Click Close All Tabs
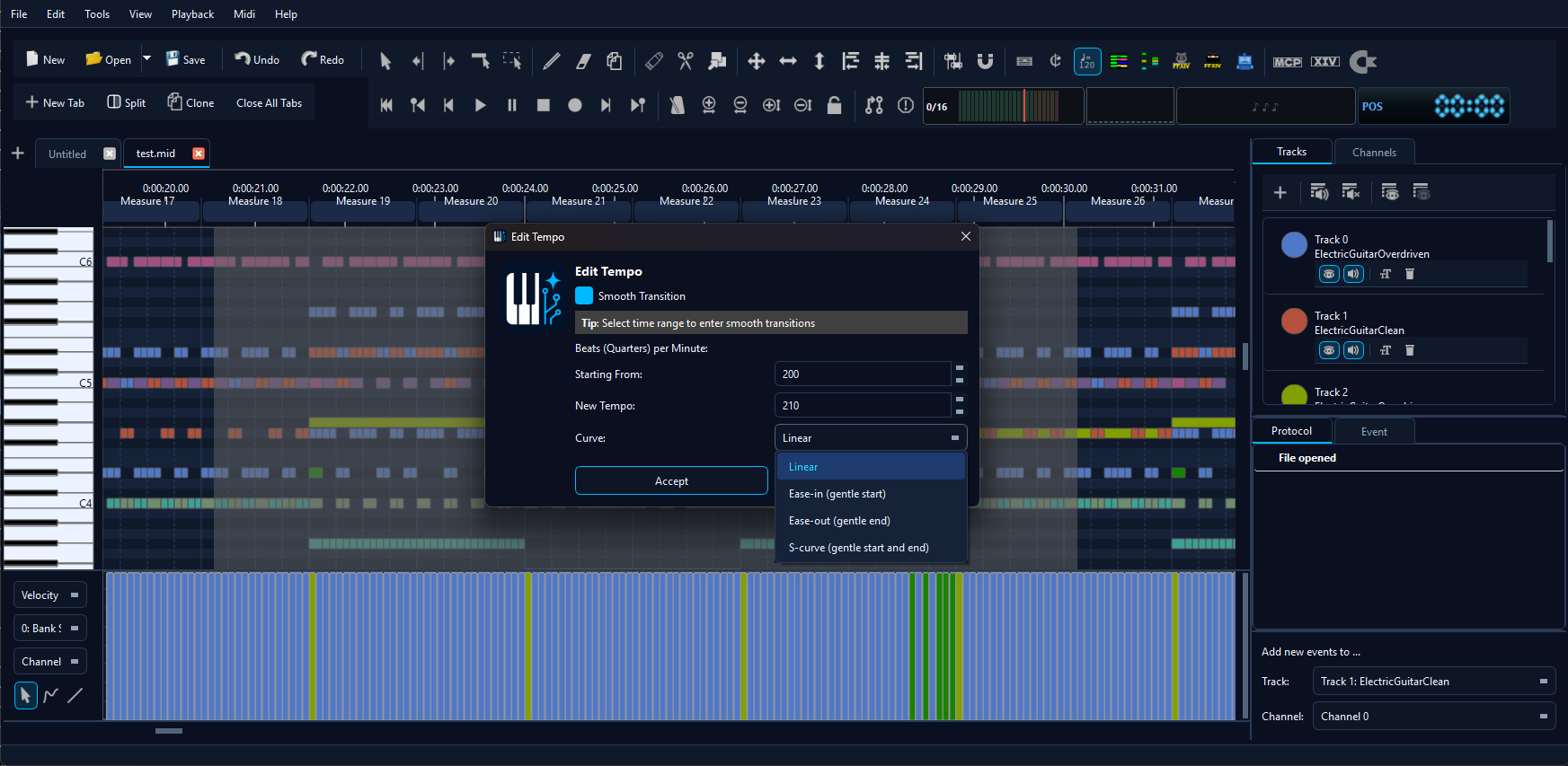 click(269, 103)
